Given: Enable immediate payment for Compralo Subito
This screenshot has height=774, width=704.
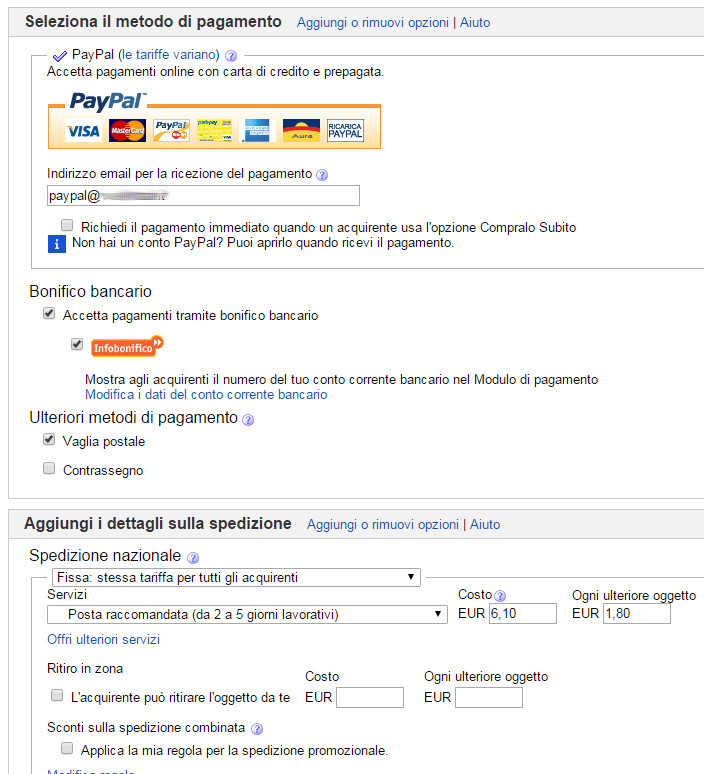Looking at the screenshot, I should 67,226.
